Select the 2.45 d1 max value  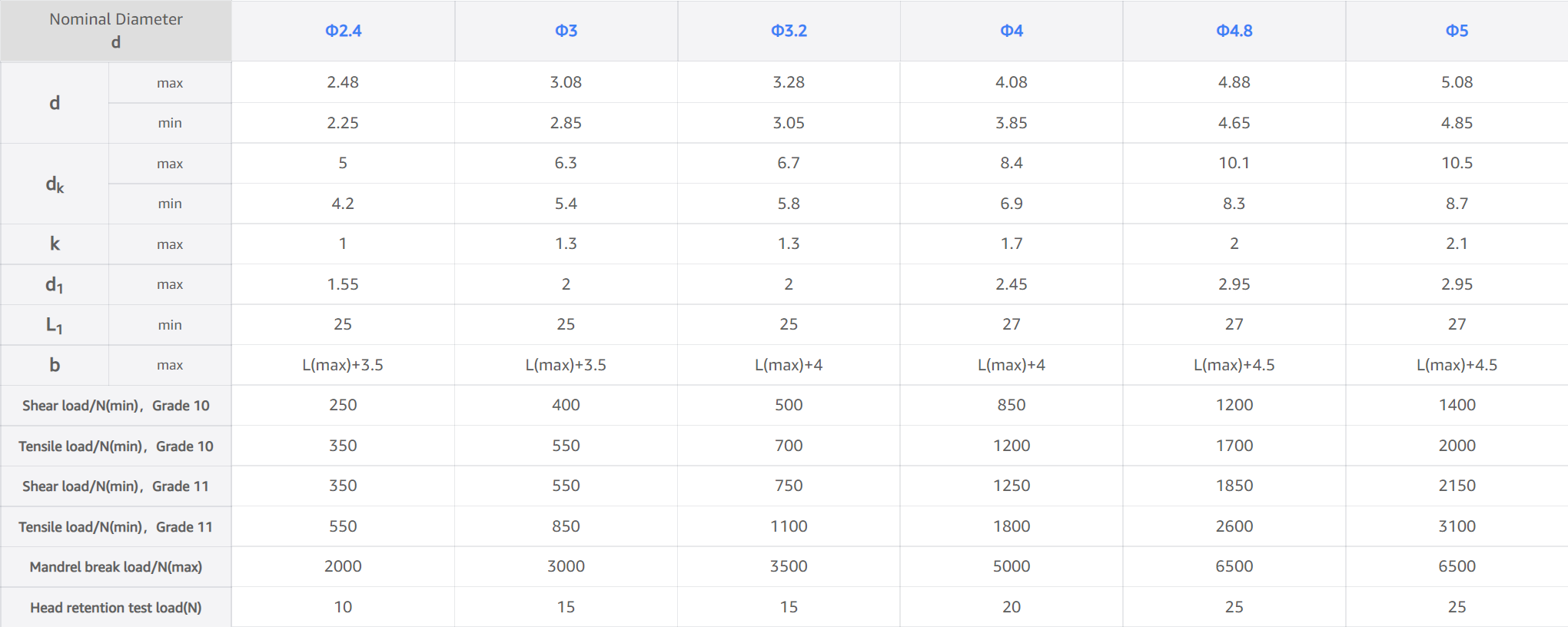1012,284
